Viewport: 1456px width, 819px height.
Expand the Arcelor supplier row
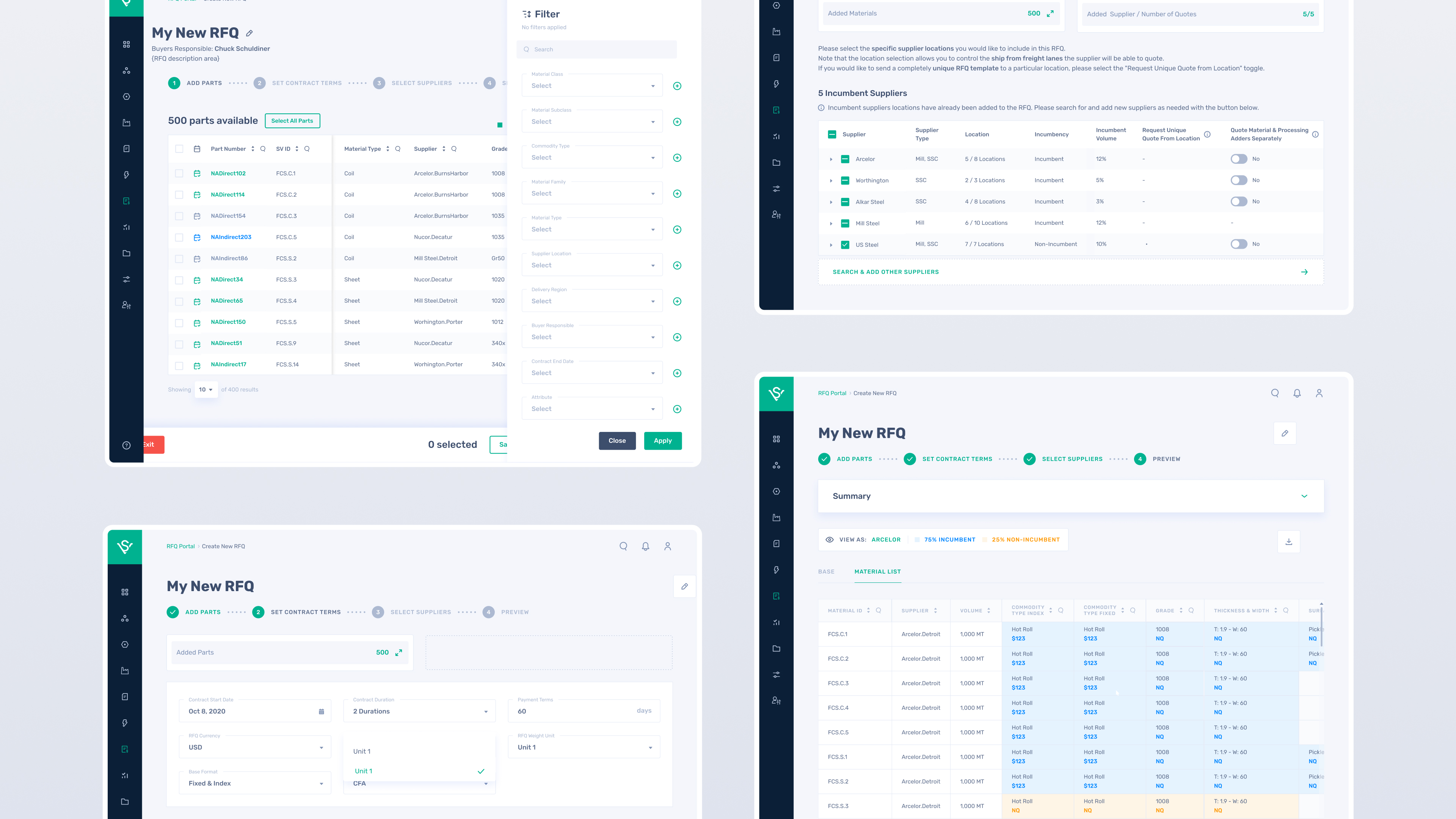831,159
